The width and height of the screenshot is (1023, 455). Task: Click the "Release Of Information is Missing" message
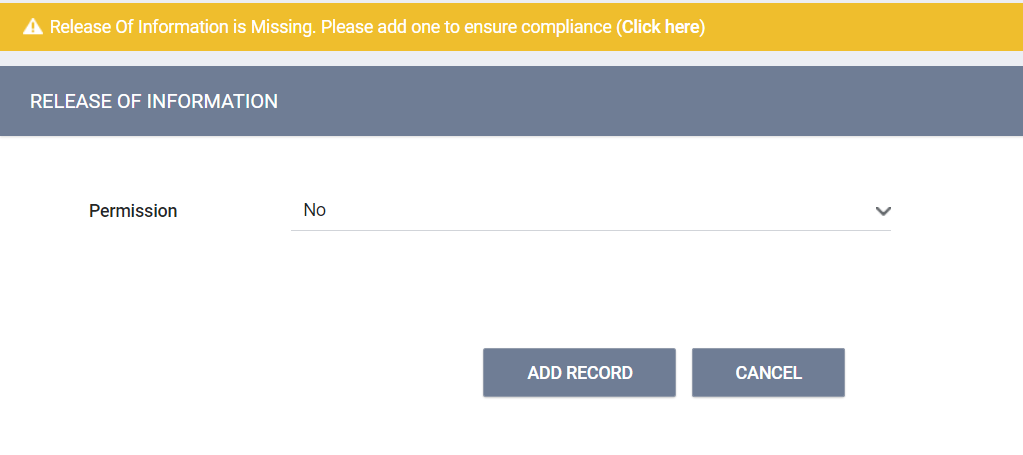180,27
